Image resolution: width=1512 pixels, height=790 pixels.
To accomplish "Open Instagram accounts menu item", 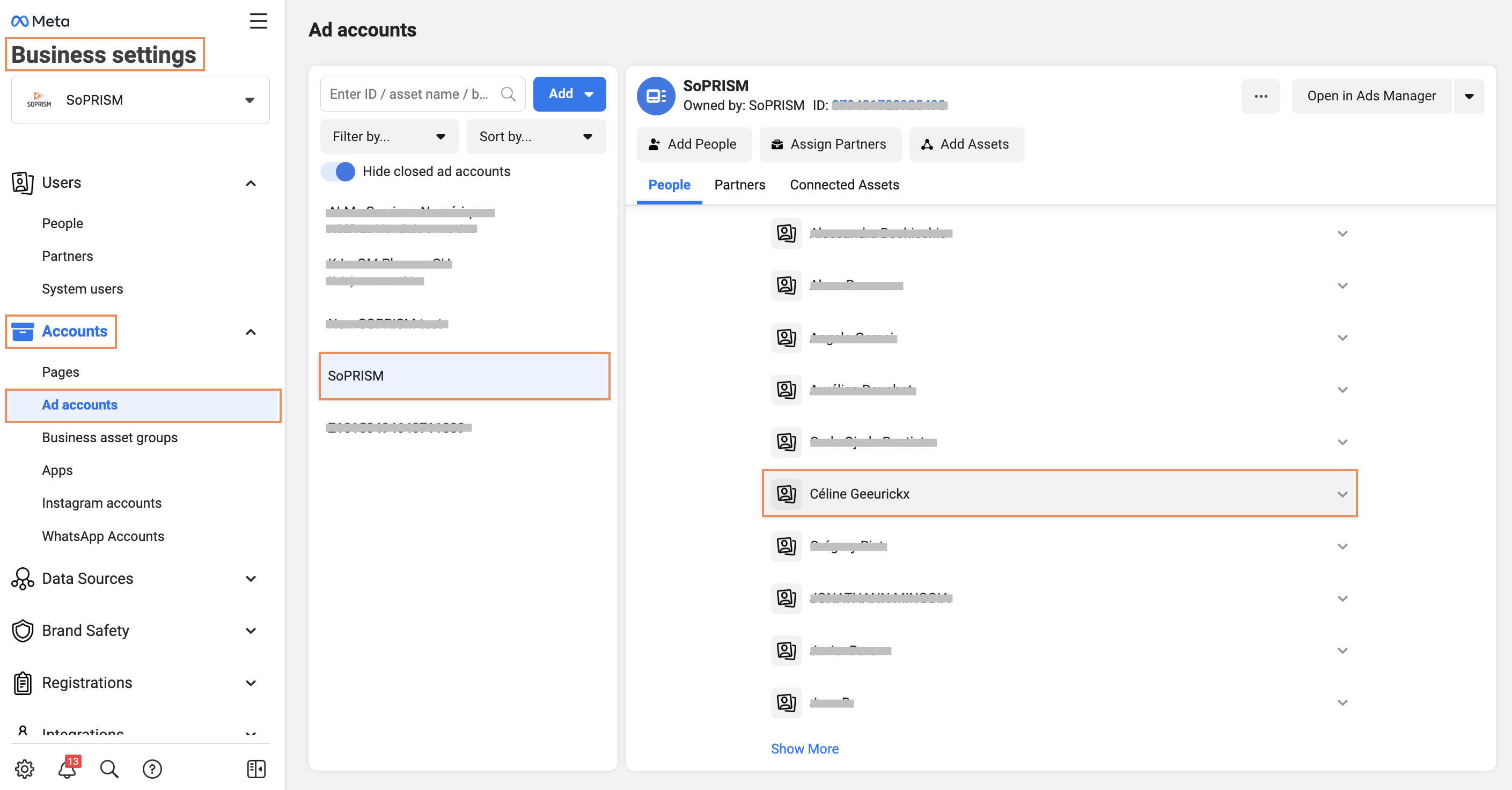I will [101, 503].
